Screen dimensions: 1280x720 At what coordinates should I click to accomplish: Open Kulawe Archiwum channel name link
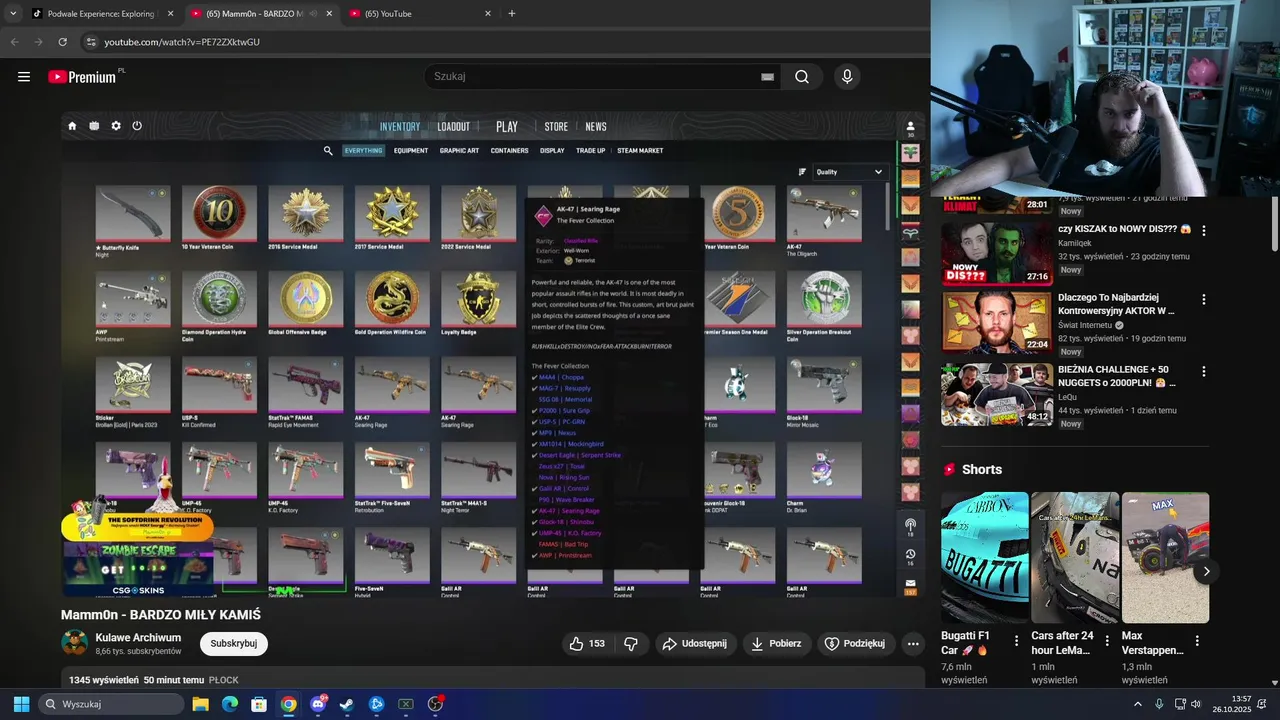(x=138, y=638)
